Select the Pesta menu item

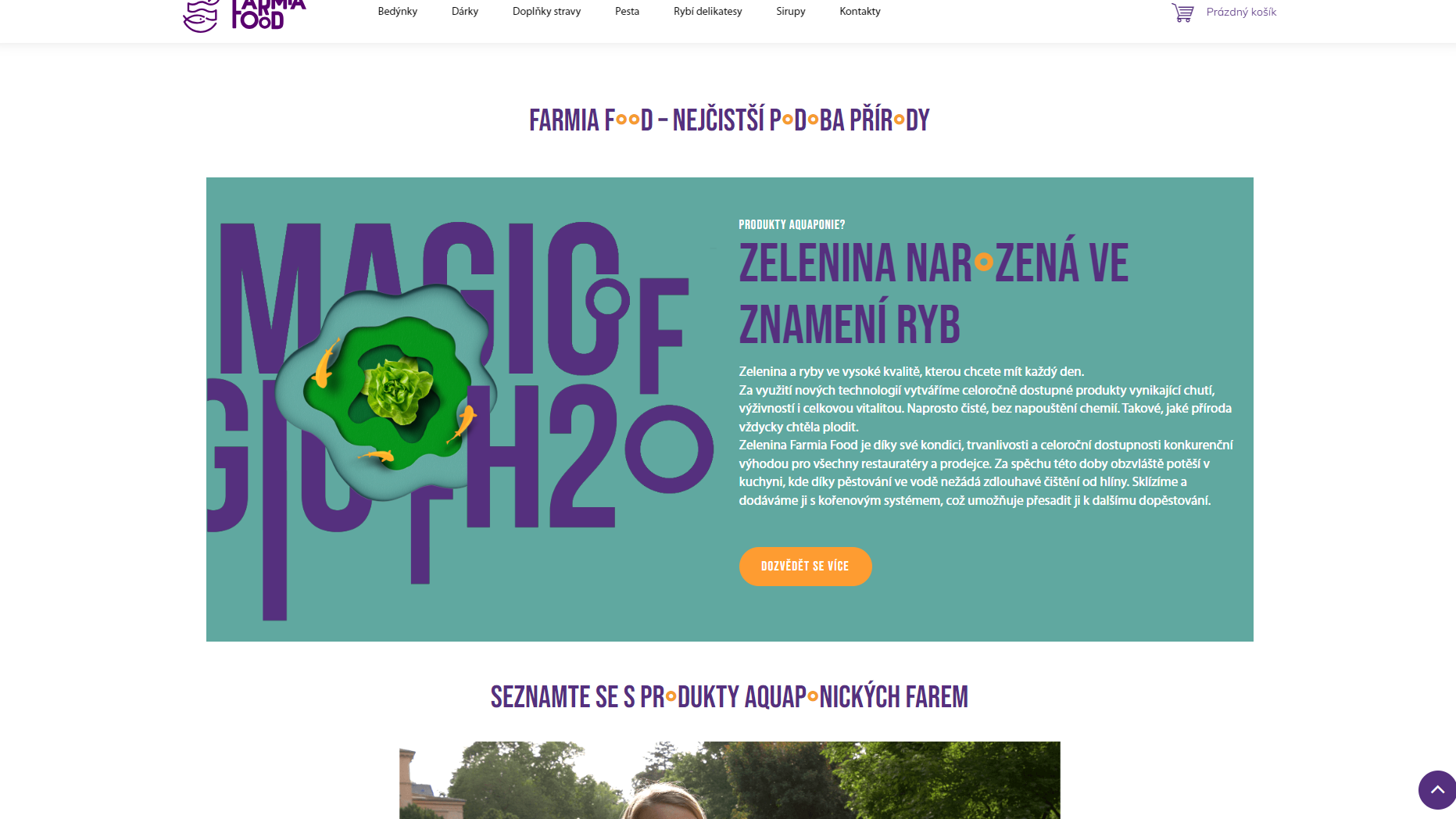coord(627,12)
